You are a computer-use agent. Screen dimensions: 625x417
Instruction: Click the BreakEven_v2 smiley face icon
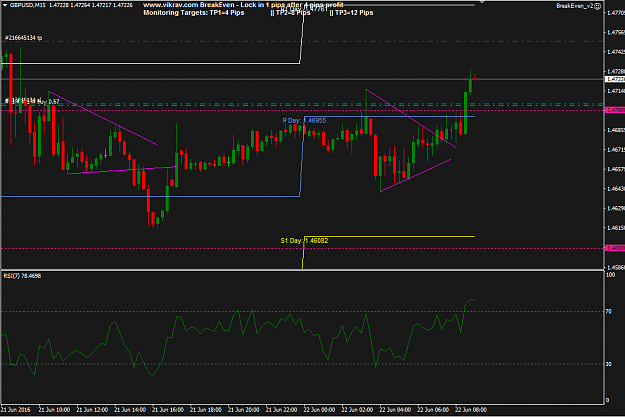pyautogui.click(x=597, y=6)
